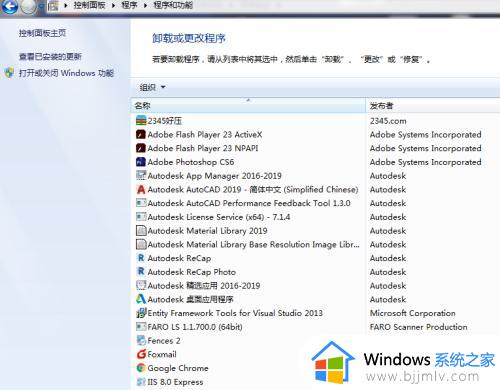Click 程序 in the address breadcrumb
This screenshot has height=390, width=500.
129,5
